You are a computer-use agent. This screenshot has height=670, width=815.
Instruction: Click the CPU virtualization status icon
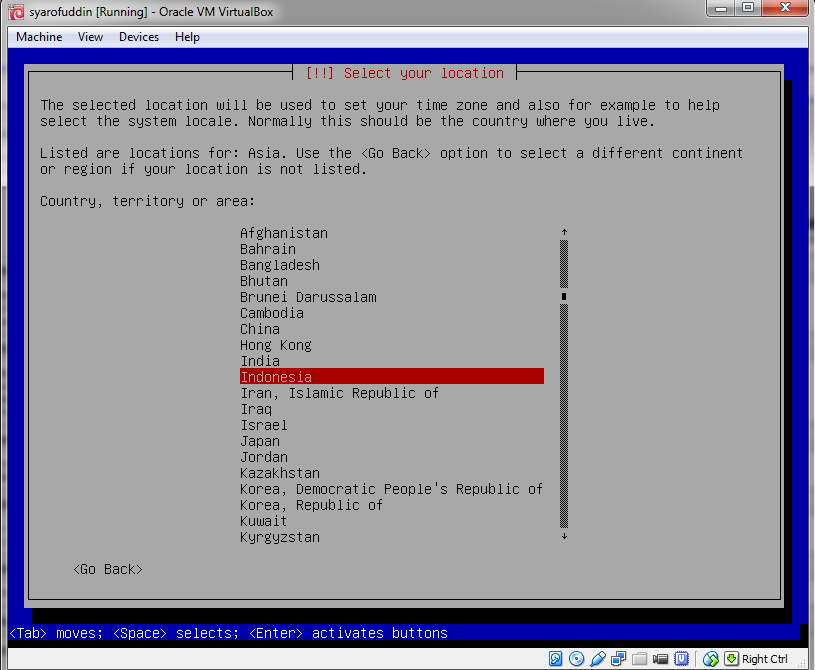coord(681,659)
